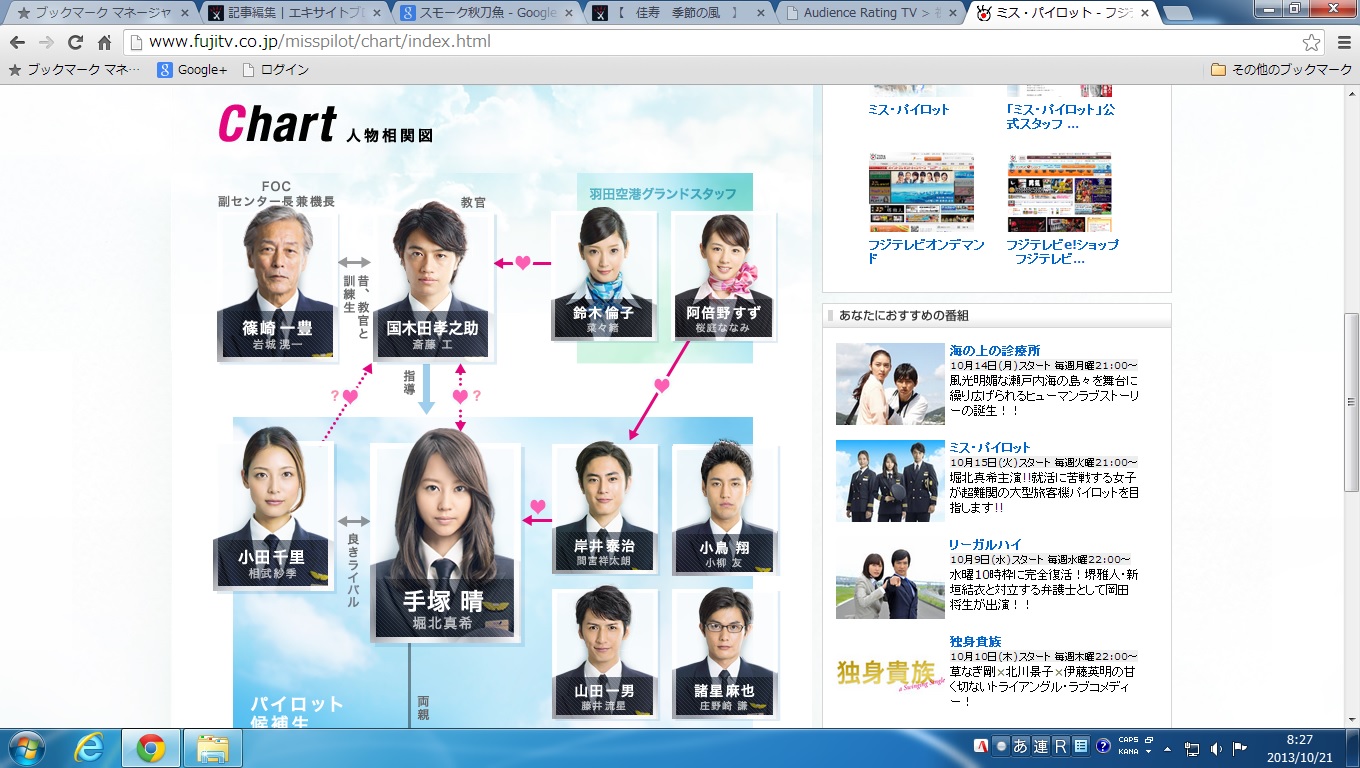Open the ブックマーク マネ bookmark in the bar
This screenshot has width=1360, height=768.
[75, 70]
